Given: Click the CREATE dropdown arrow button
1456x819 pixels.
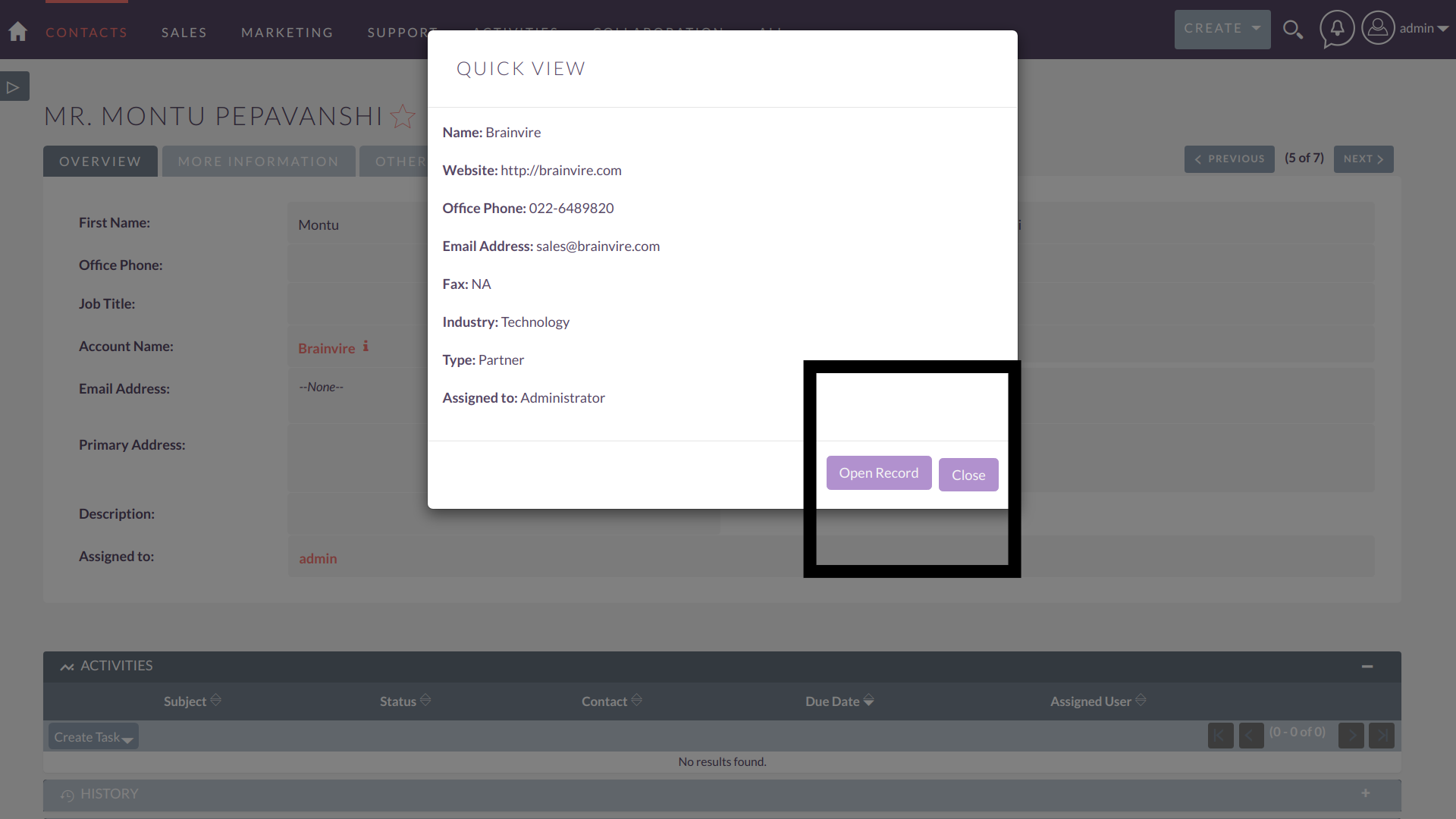Looking at the screenshot, I should (x=1256, y=29).
